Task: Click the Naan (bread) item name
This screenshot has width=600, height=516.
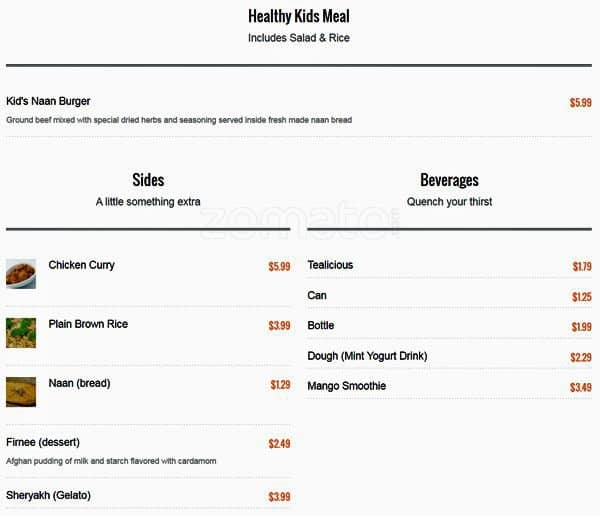Action: (x=79, y=383)
